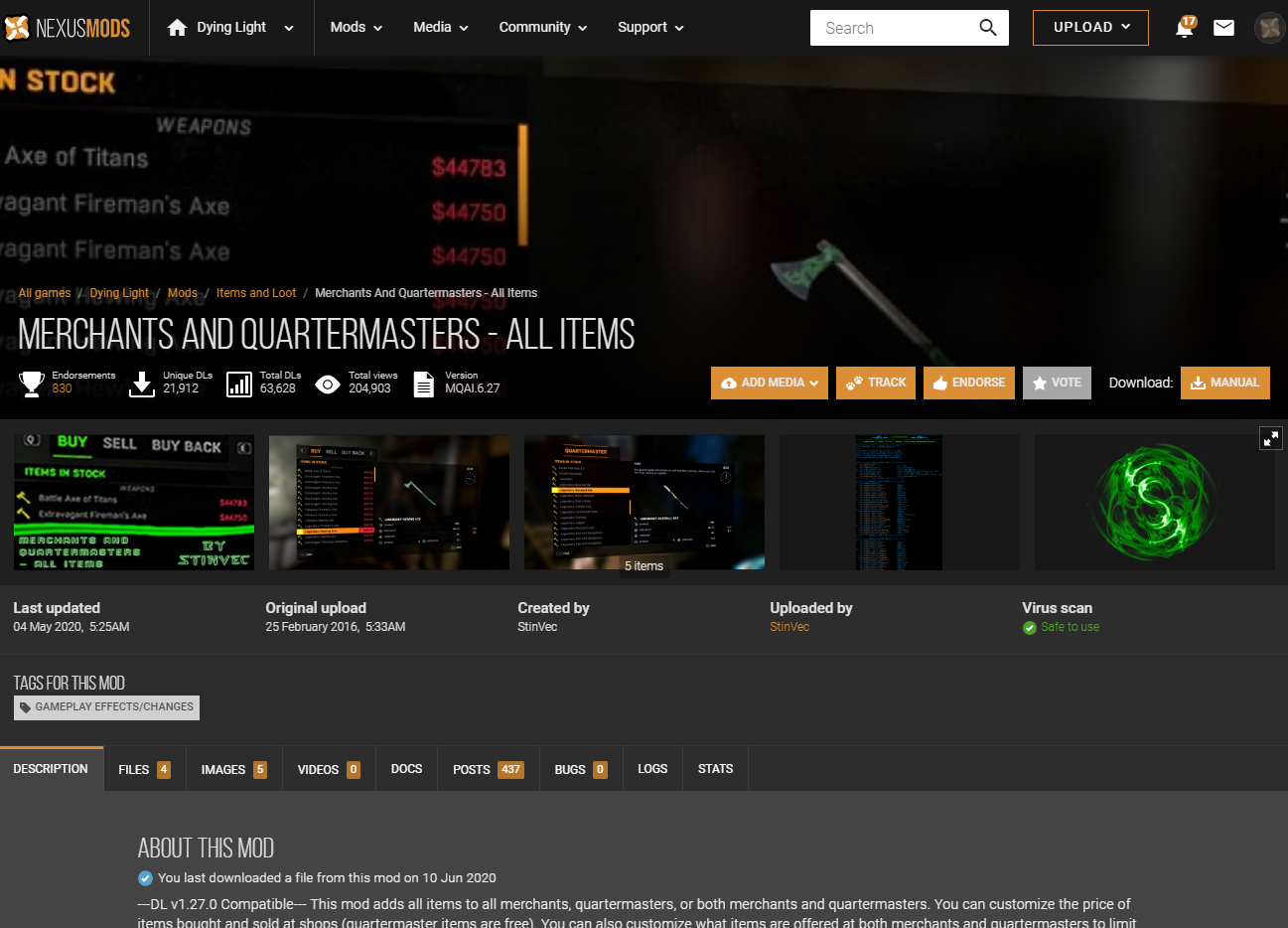Select GAMEPLAY EFFECTS/CHANGES tag

point(106,707)
